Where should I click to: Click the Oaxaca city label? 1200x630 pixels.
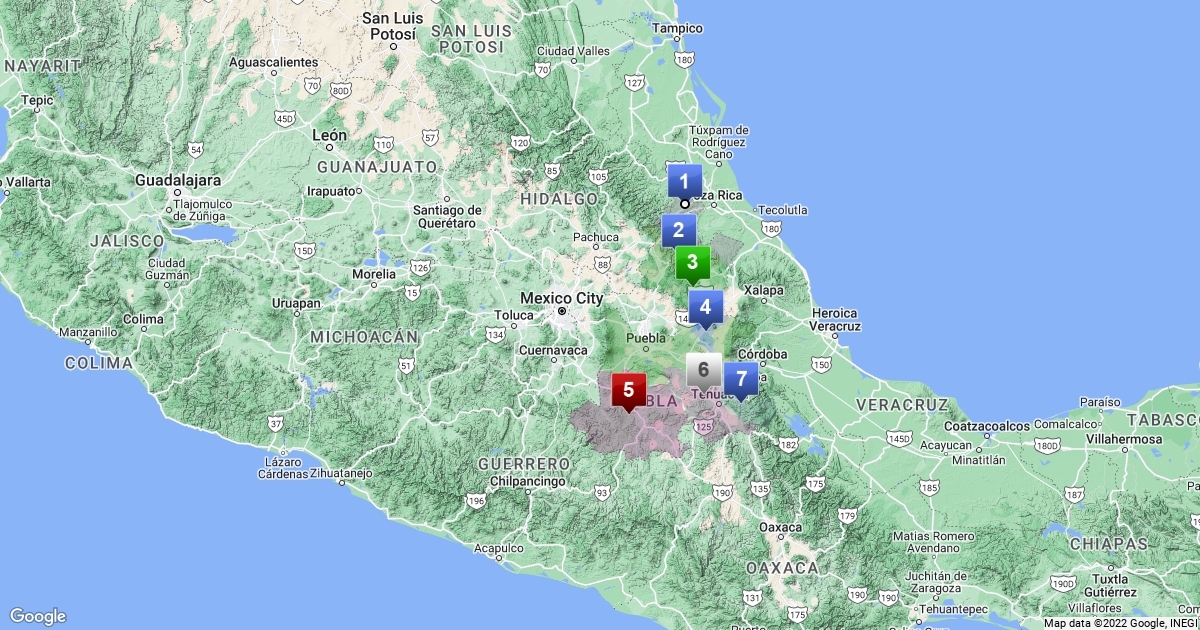pos(780,527)
